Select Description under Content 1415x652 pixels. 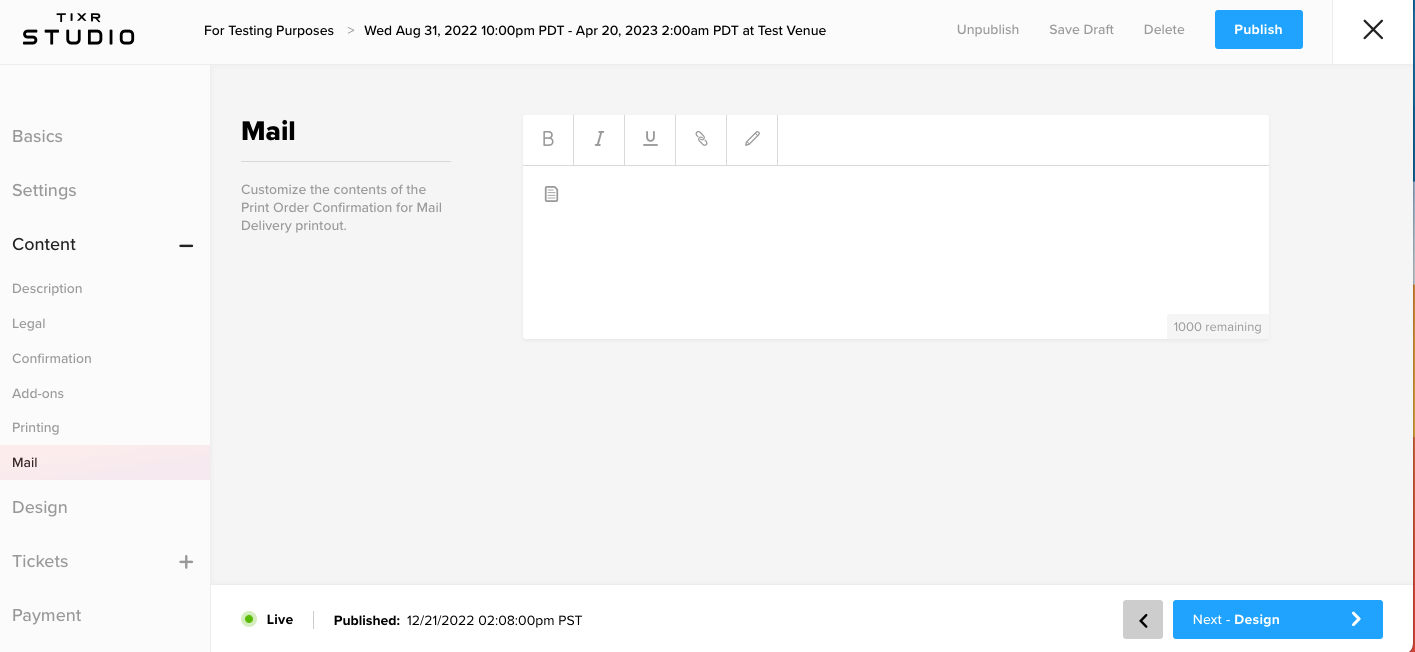tap(47, 288)
